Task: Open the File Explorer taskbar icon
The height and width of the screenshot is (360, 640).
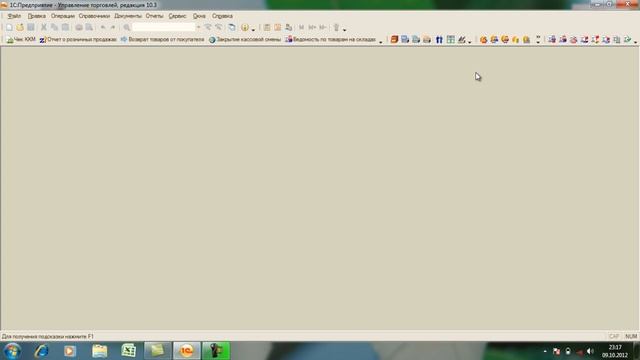Action: tap(99, 351)
